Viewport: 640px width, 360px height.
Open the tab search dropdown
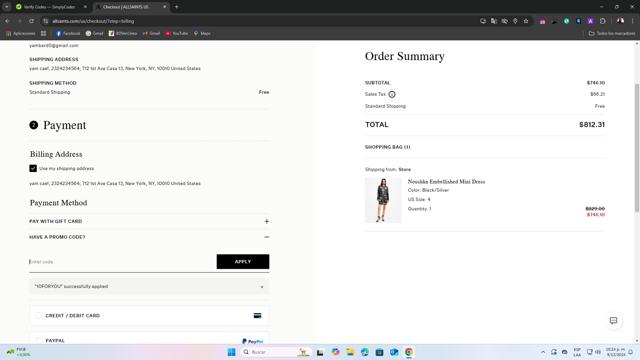7,7
